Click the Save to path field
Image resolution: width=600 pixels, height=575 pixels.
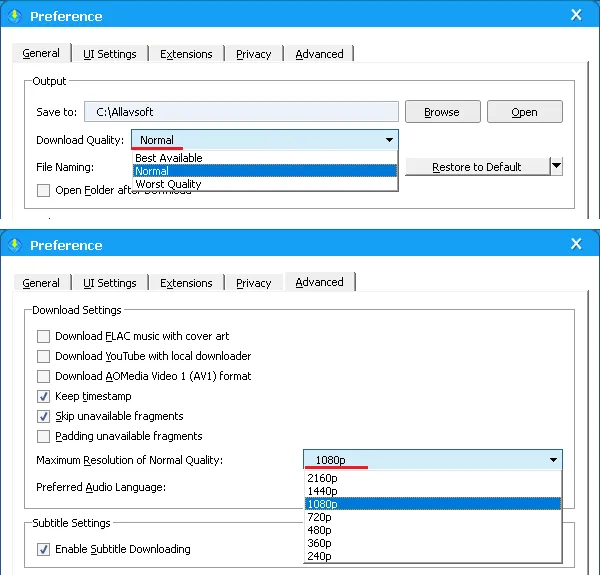click(x=240, y=112)
